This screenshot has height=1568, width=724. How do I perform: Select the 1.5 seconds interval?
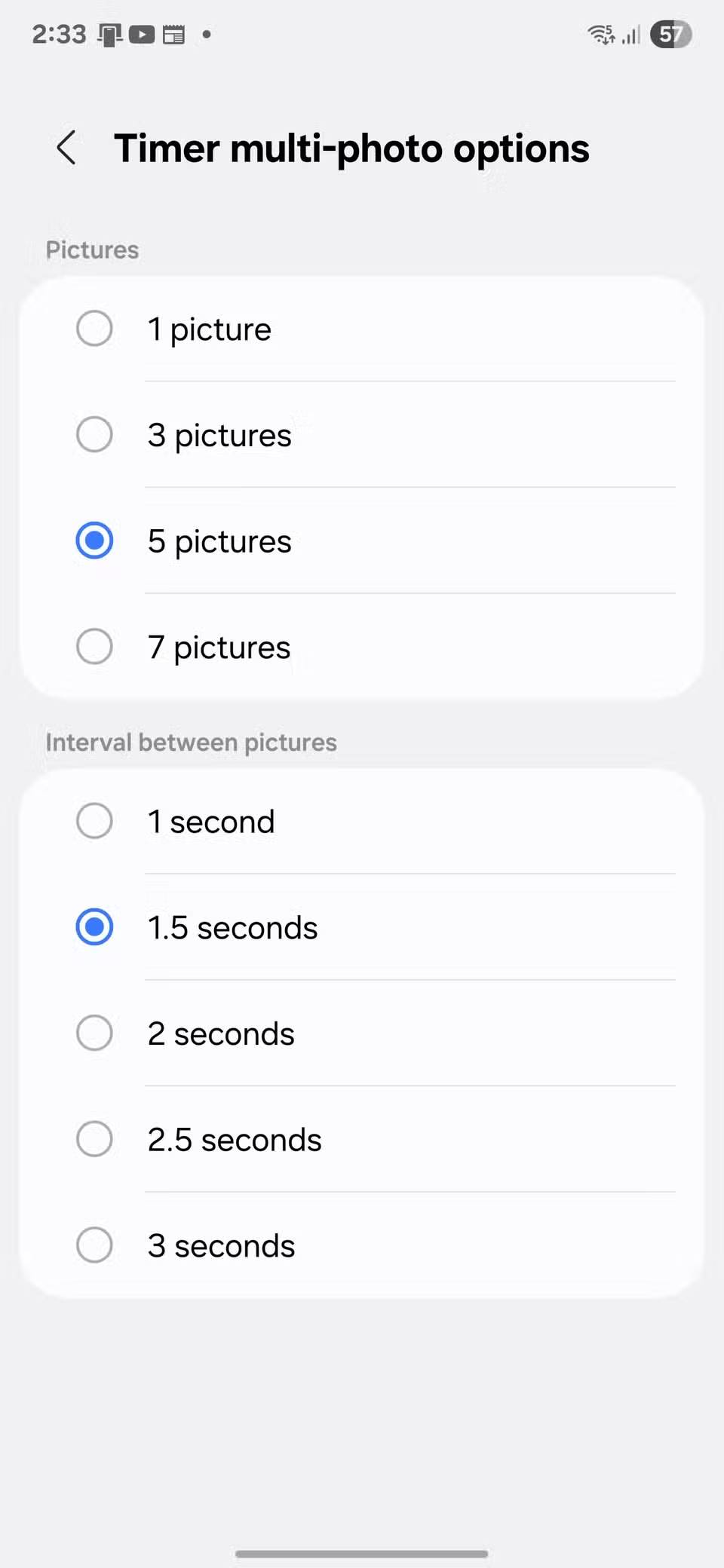95,927
